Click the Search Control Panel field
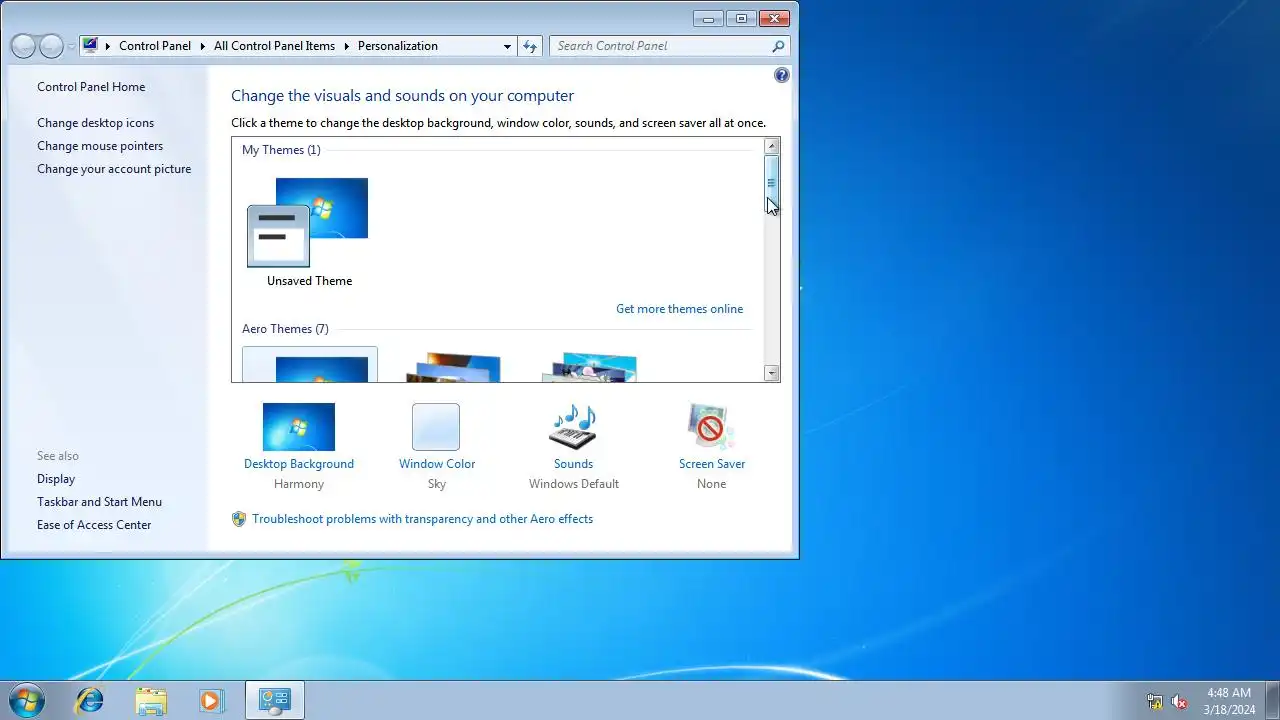Image resolution: width=1280 pixels, height=720 pixels. (670, 46)
